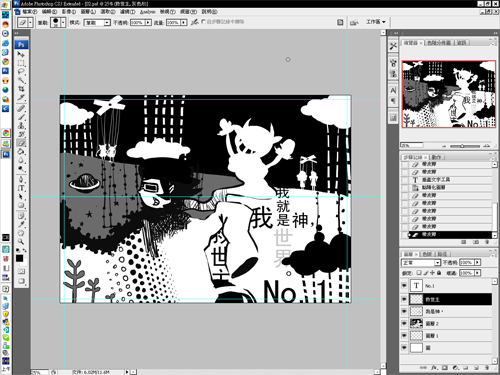This screenshot has height=375, width=500.
Task: Select the Zoom tool
Action: coord(21,241)
